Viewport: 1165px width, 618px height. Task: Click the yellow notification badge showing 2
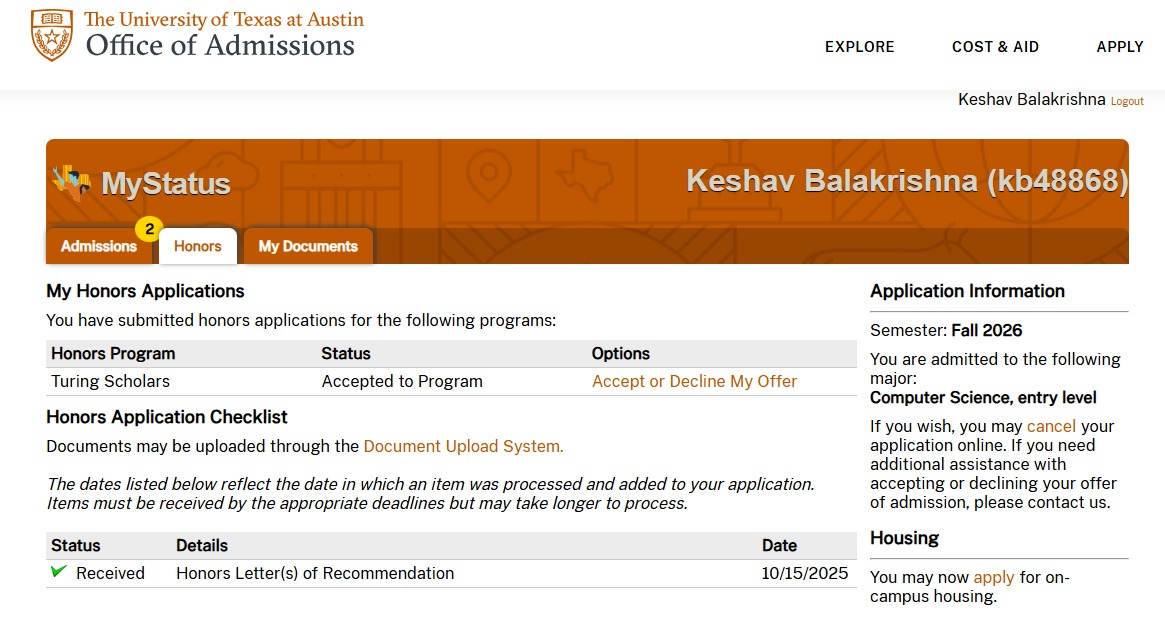(x=149, y=229)
